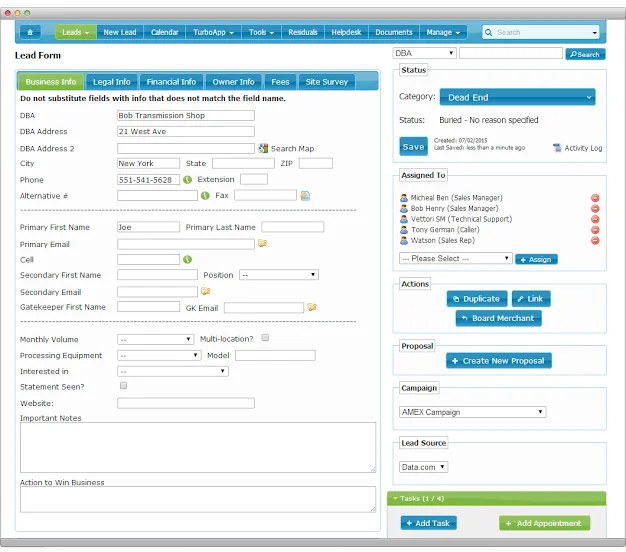Open the Site Survey tab

[327, 82]
